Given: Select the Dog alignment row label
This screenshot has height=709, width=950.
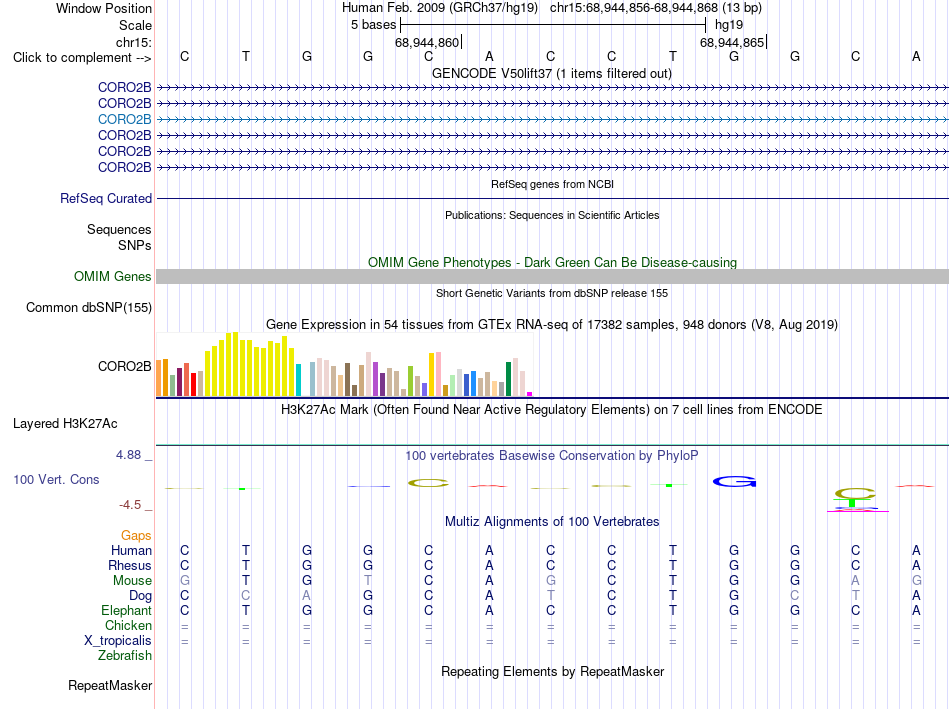Looking at the screenshot, I should pos(140,596).
